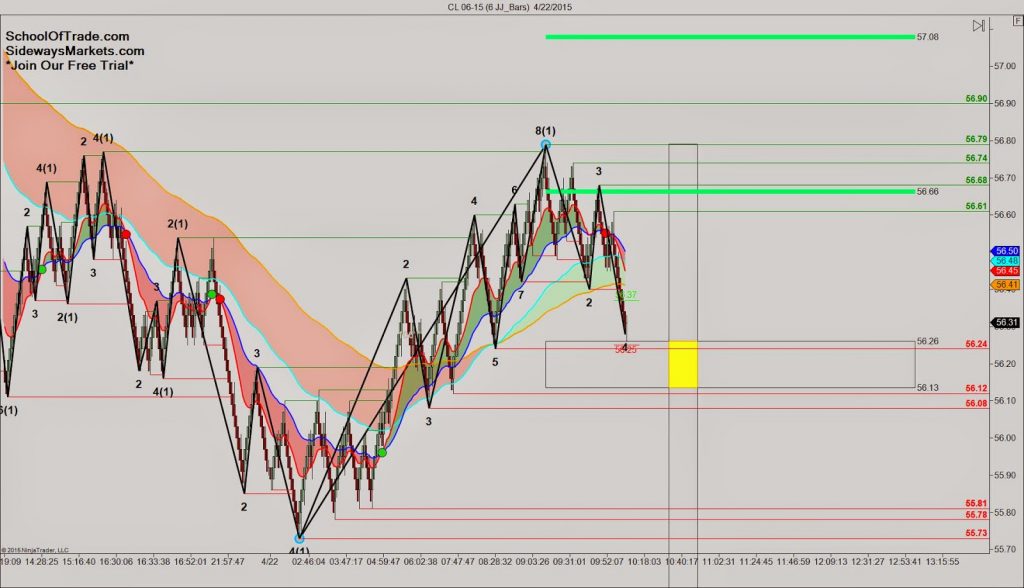The width and height of the screenshot is (1024, 588).
Task: Click the *Join Our Free Trial* text
Action: click(70, 65)
